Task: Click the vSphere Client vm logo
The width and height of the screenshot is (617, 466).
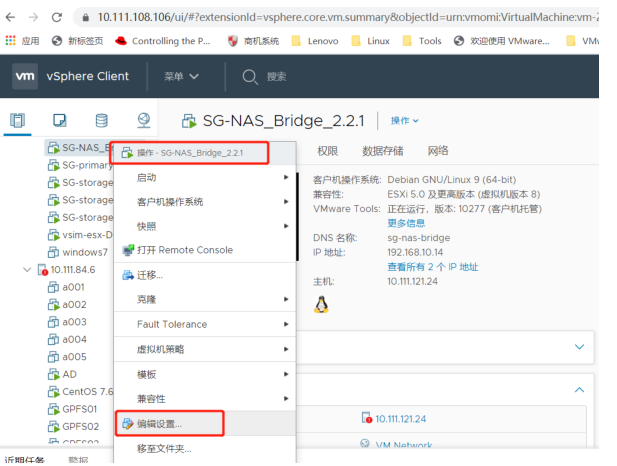Action: 26,77
